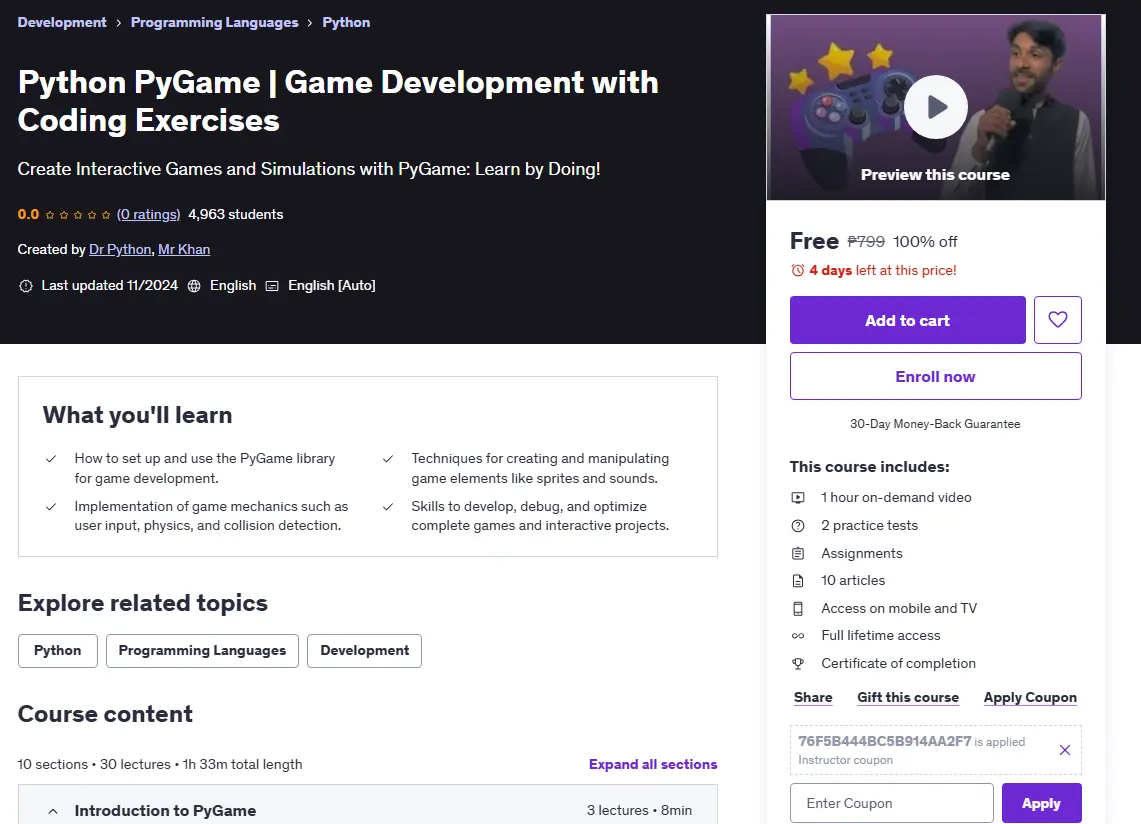The image size is (1141, 824).
Task: Click the Assignments clipboard icon
Action: (798, 554)
